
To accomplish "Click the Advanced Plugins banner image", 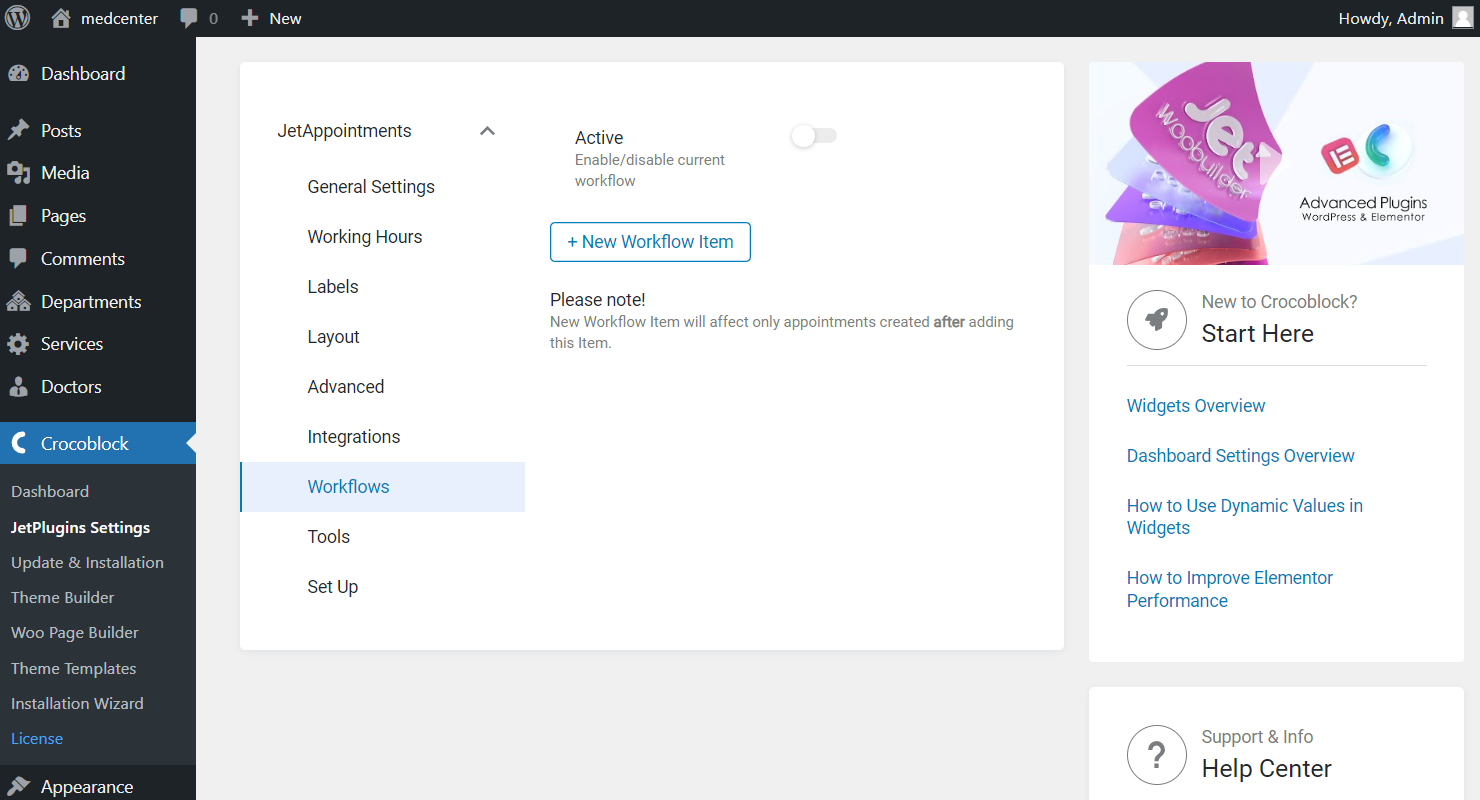I will pos(1276,164).
